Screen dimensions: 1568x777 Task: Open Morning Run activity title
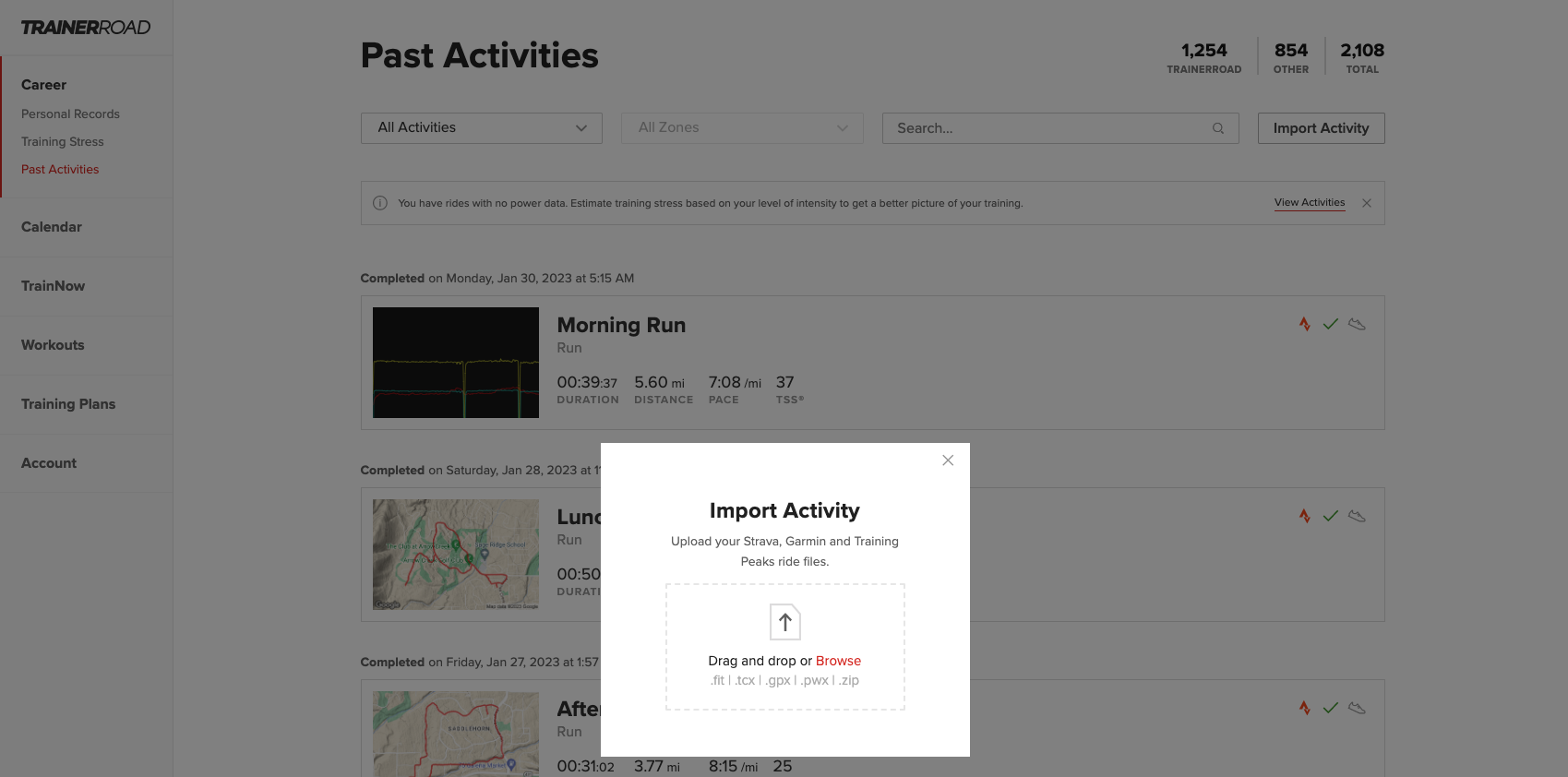click(621, 325)
